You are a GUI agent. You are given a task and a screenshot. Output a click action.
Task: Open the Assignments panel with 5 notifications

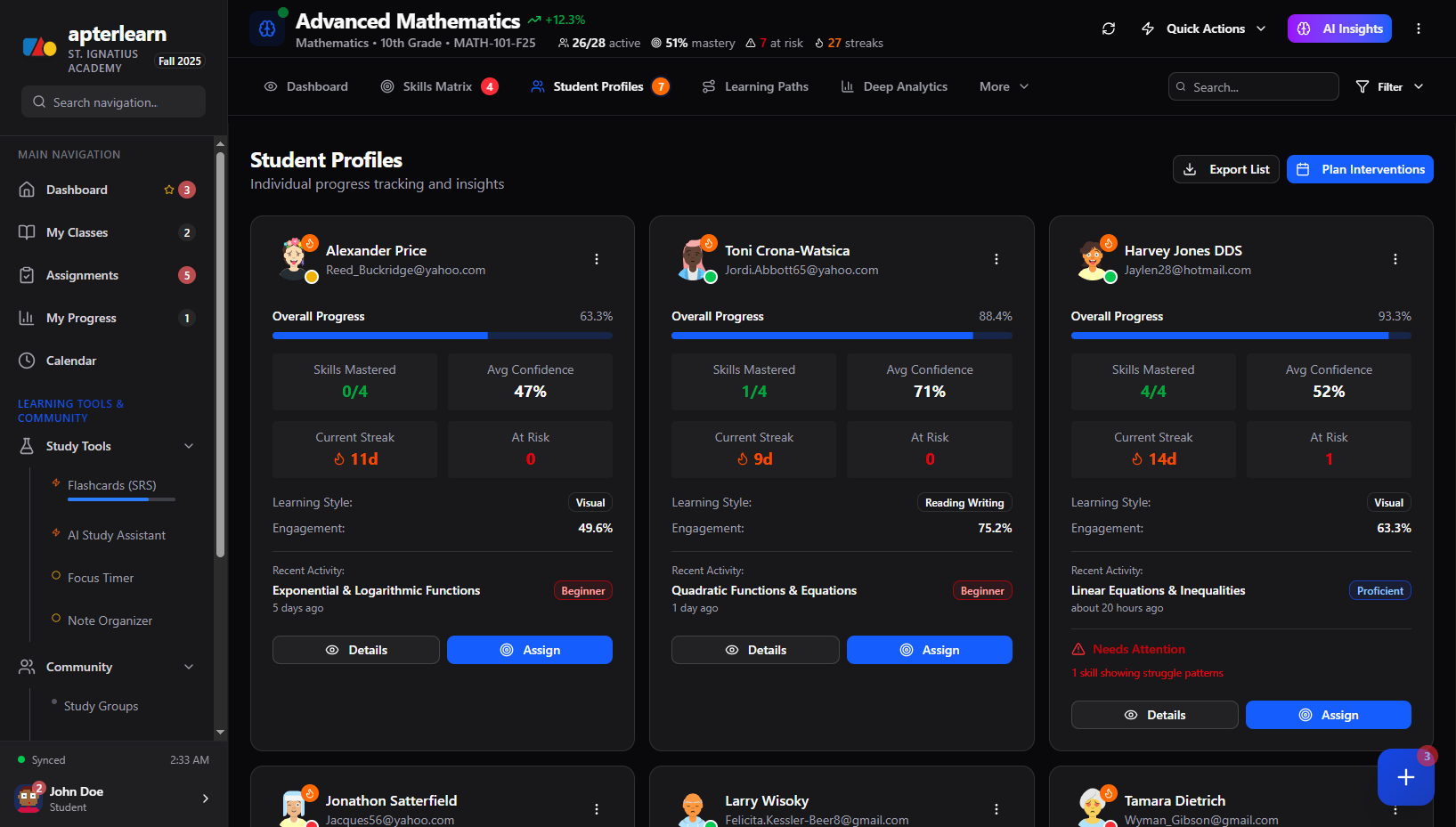click(81, 275)
